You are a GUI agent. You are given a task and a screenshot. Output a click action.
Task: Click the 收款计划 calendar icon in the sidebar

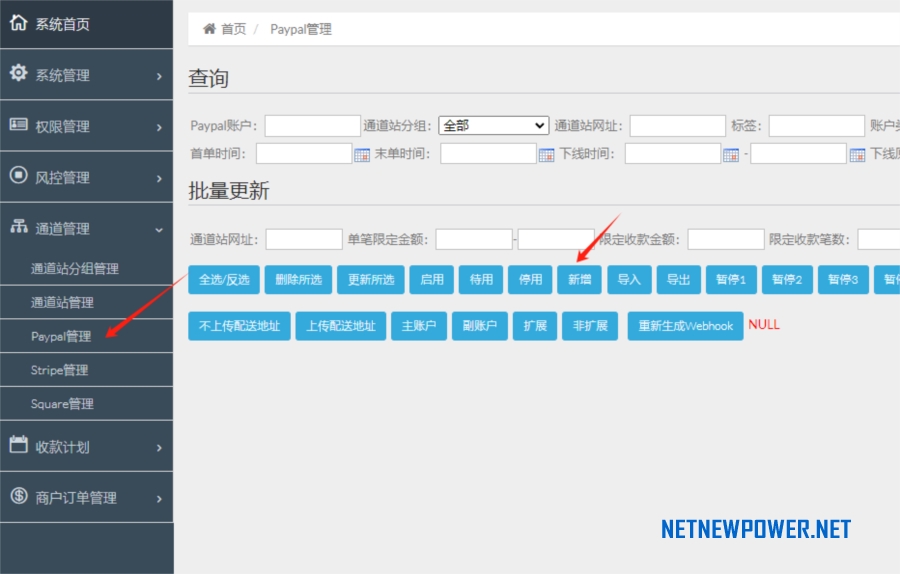point(18,444)
